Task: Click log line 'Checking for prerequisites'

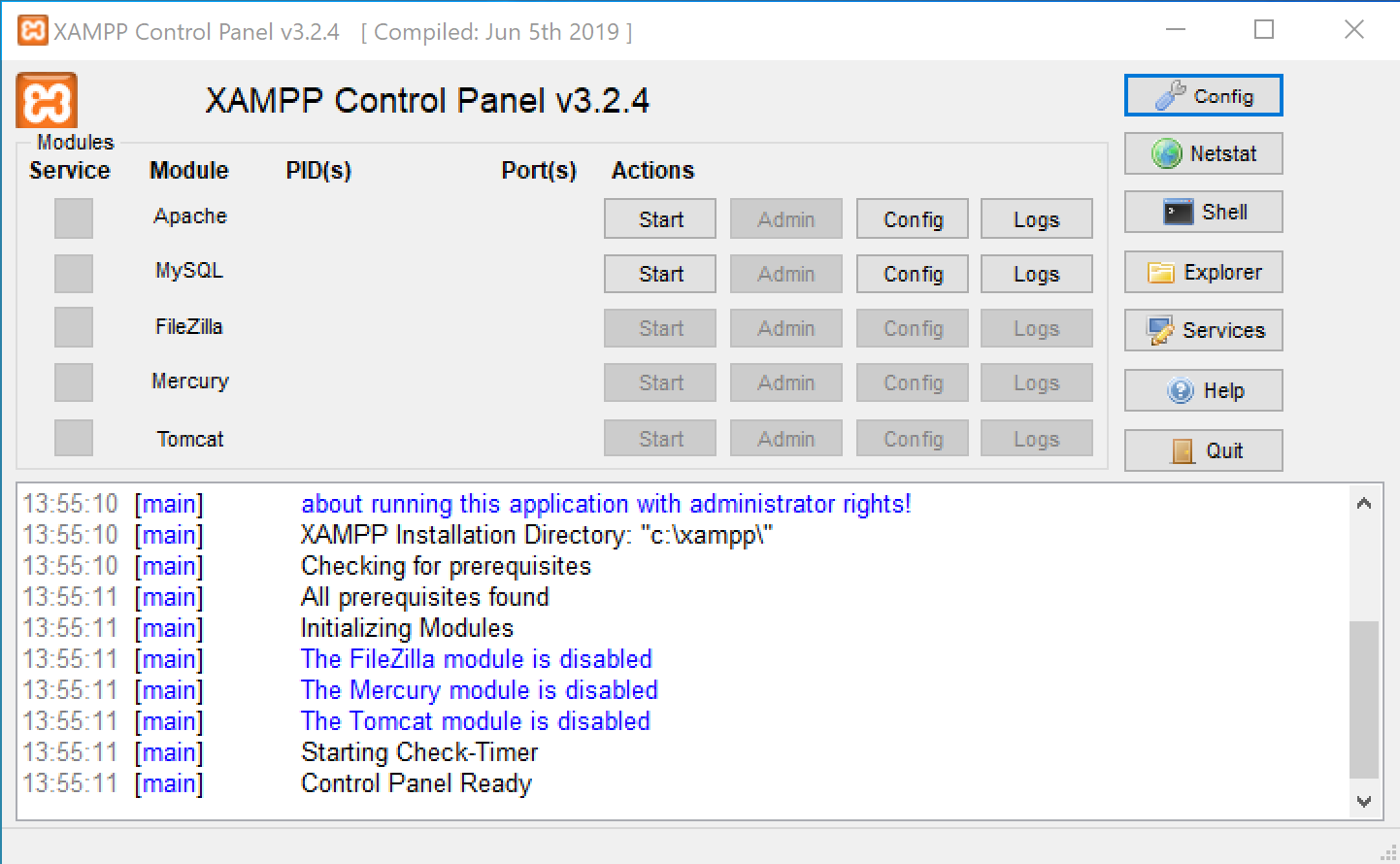Action: tap(446, 566)
